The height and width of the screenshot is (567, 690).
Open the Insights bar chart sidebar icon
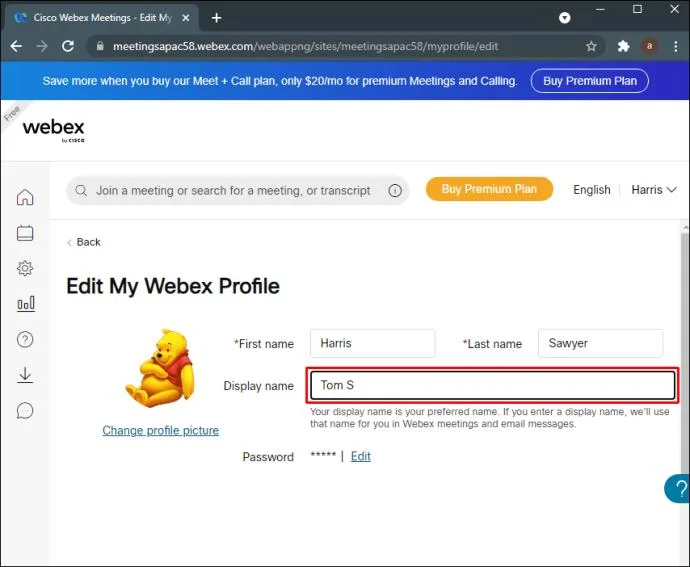coord(26,304)
